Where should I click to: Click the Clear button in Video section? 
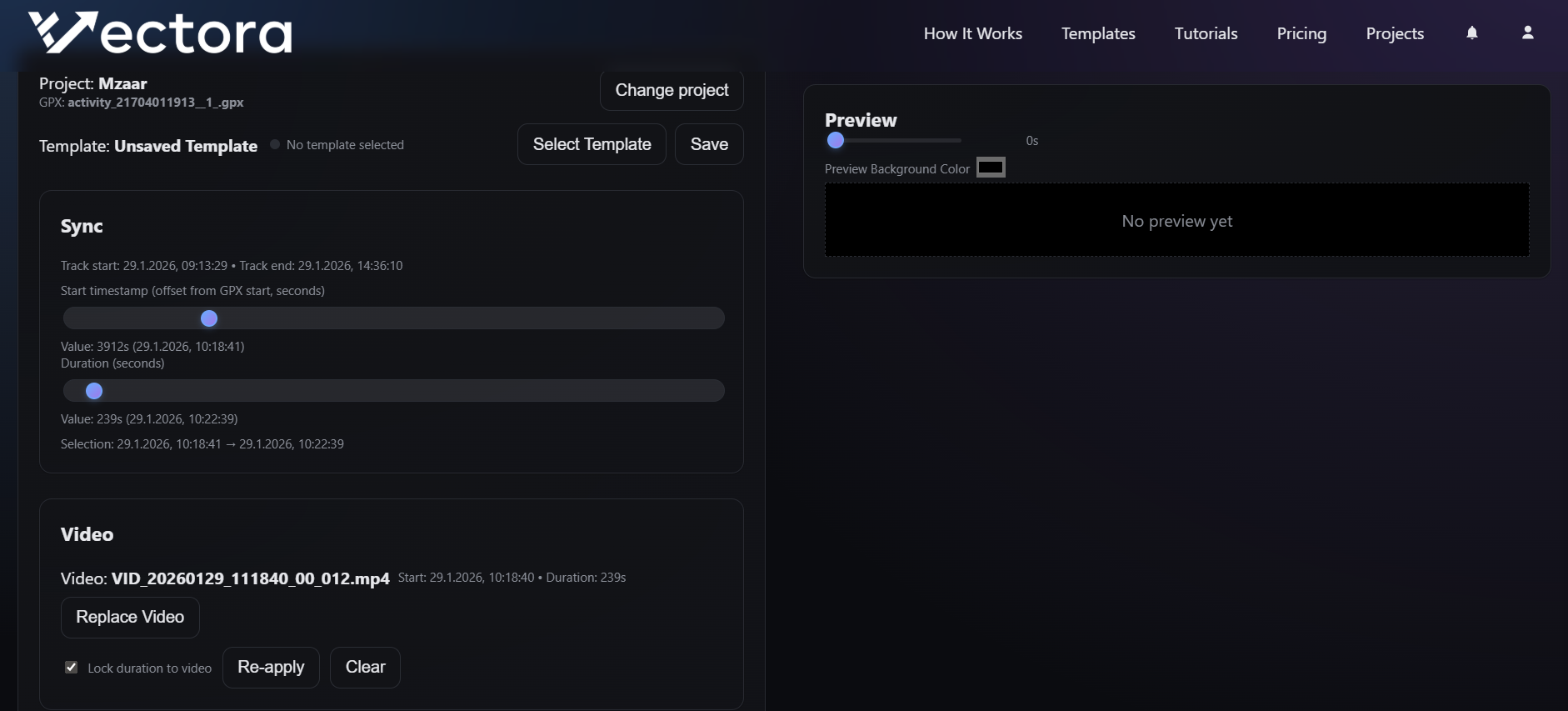(x=365, y=667)
